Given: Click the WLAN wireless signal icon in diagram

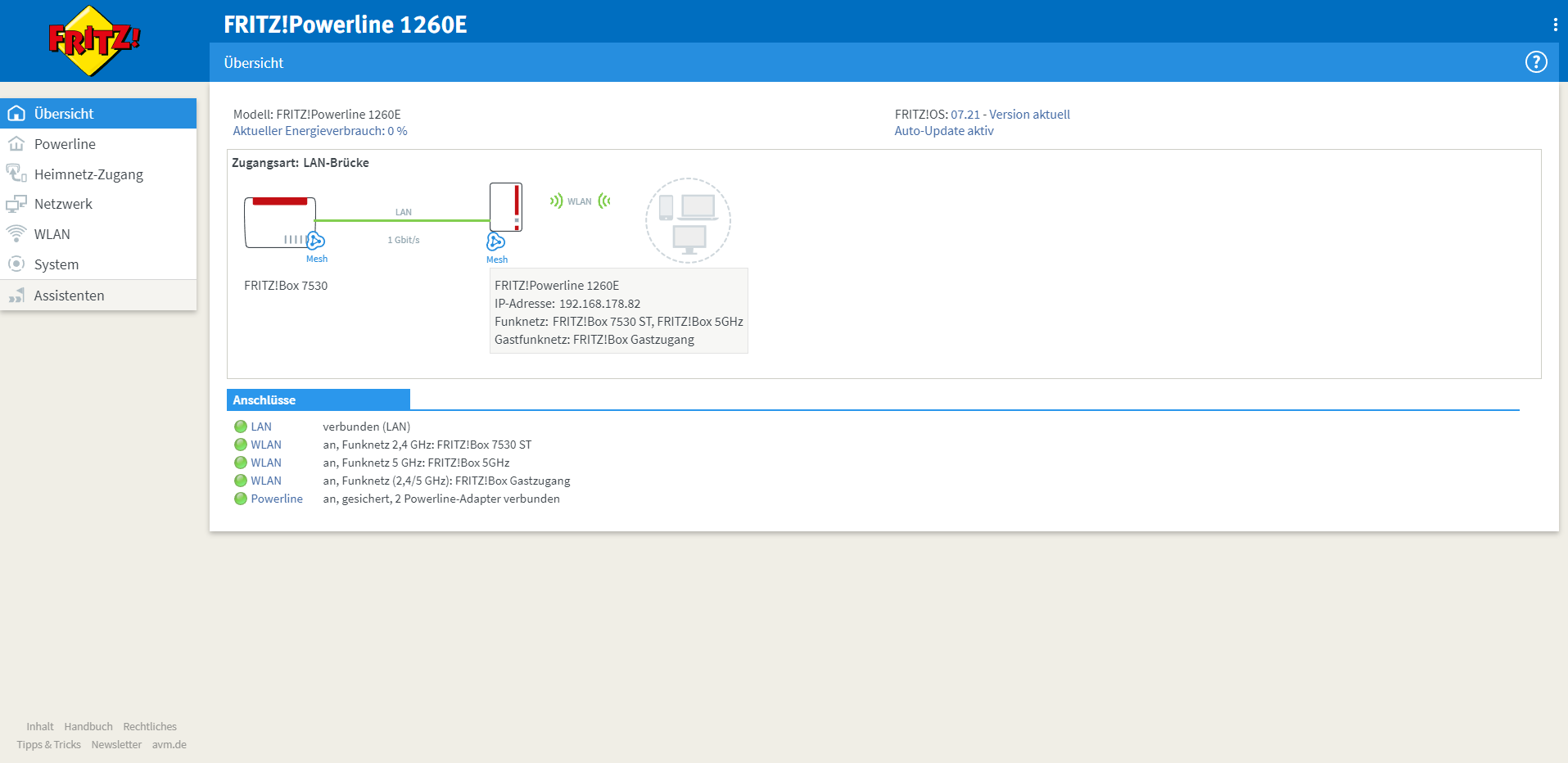Looking at the screenshot, I should coord(580,201).
